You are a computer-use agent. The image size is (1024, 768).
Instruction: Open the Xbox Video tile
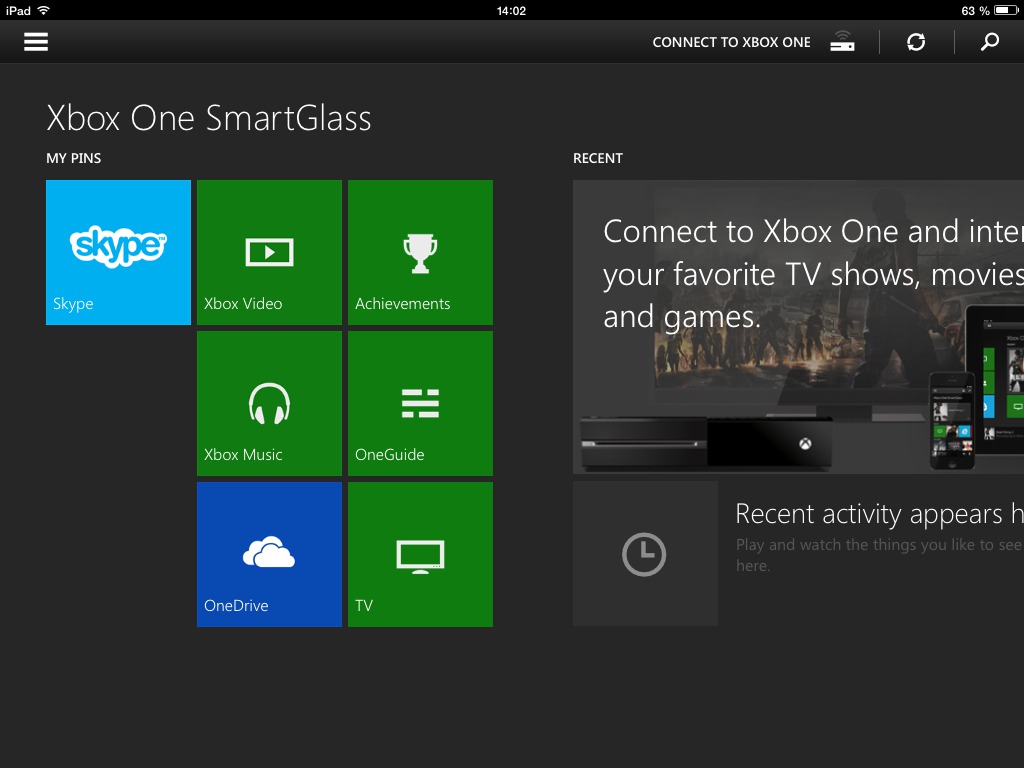tap(269, 252)
